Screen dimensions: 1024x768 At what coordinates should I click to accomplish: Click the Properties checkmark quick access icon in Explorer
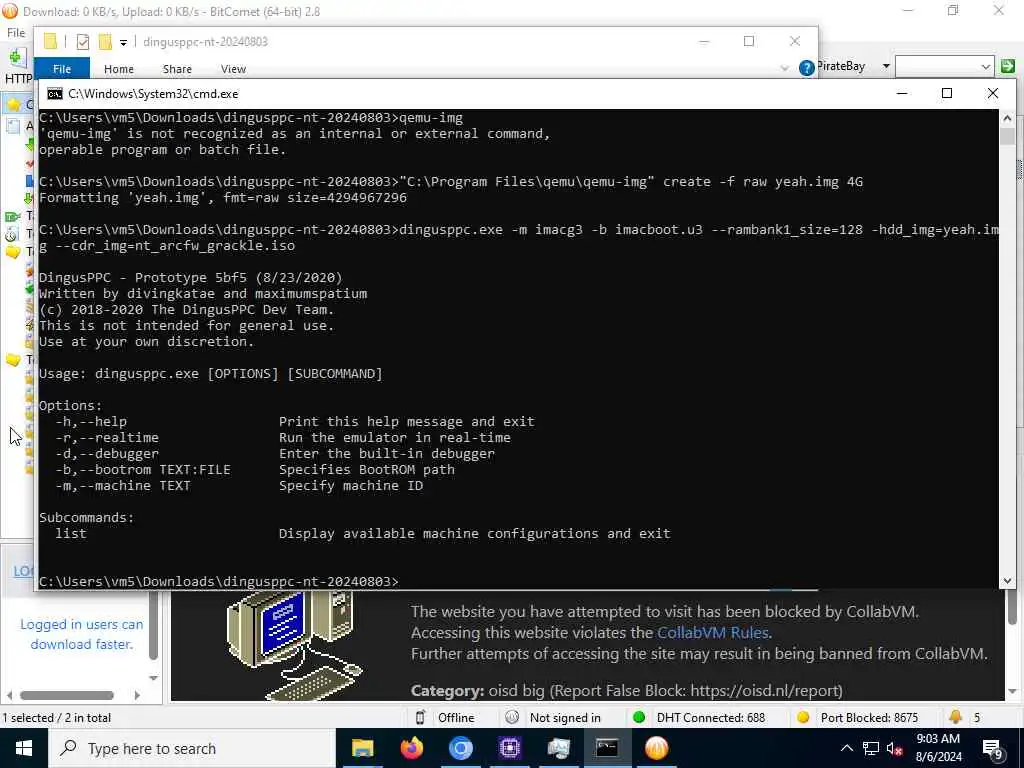tap(83, 42)
